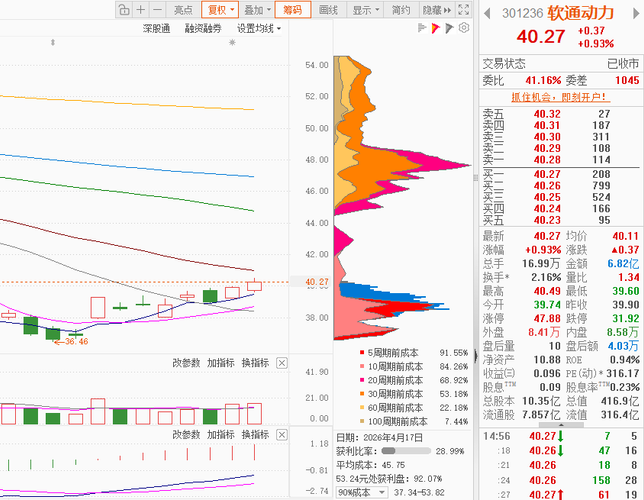Open the 抓住机会，即刻开户 link
644x500 pixels.
click(560, 97)
